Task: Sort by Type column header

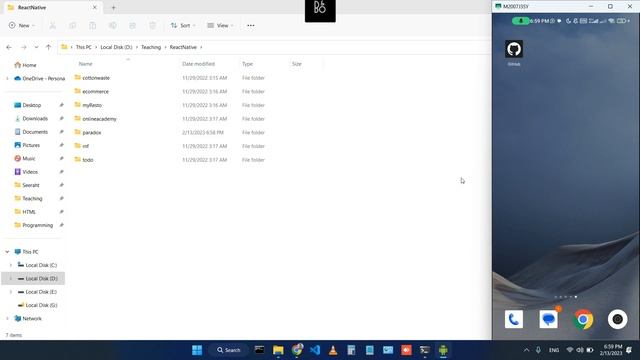Action: [x=247, y=64]
